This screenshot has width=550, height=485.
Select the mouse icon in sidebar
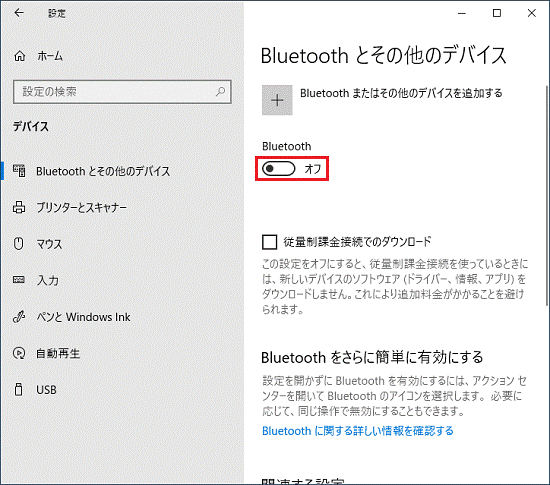19,243
